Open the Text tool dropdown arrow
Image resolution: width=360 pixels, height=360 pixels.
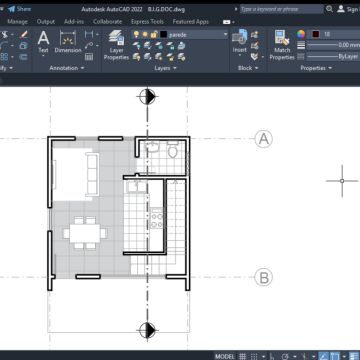[x=43, y=56]
